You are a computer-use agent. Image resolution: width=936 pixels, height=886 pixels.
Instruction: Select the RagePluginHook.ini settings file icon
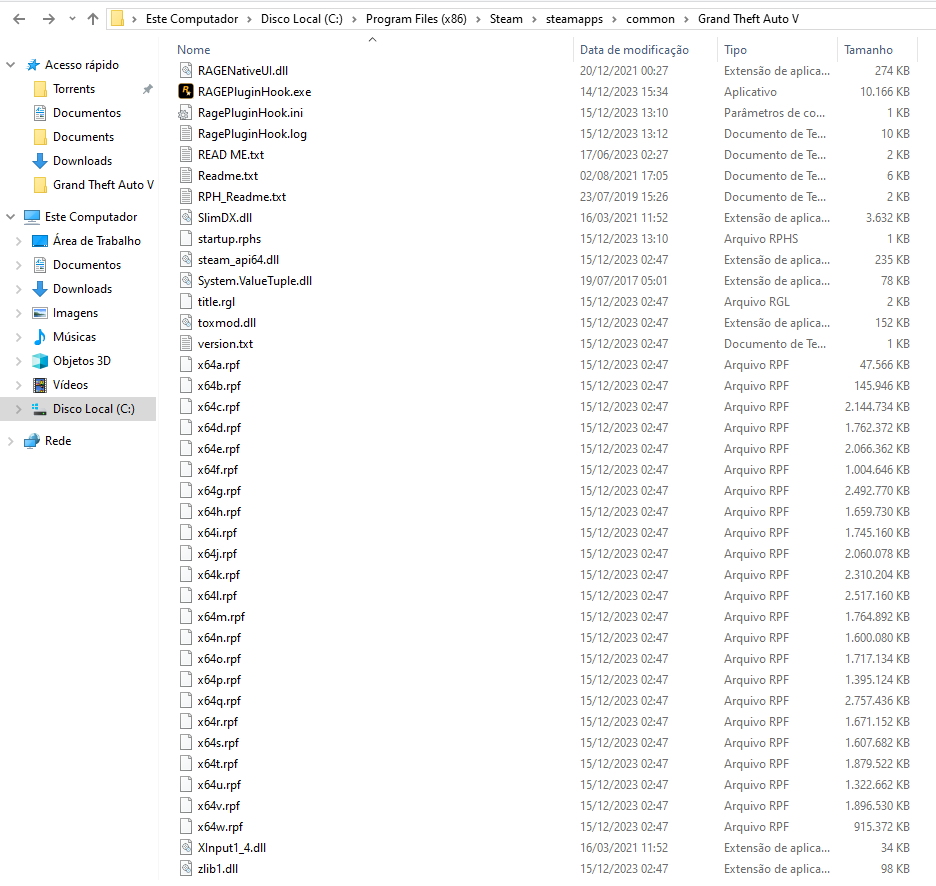[186, 112]
